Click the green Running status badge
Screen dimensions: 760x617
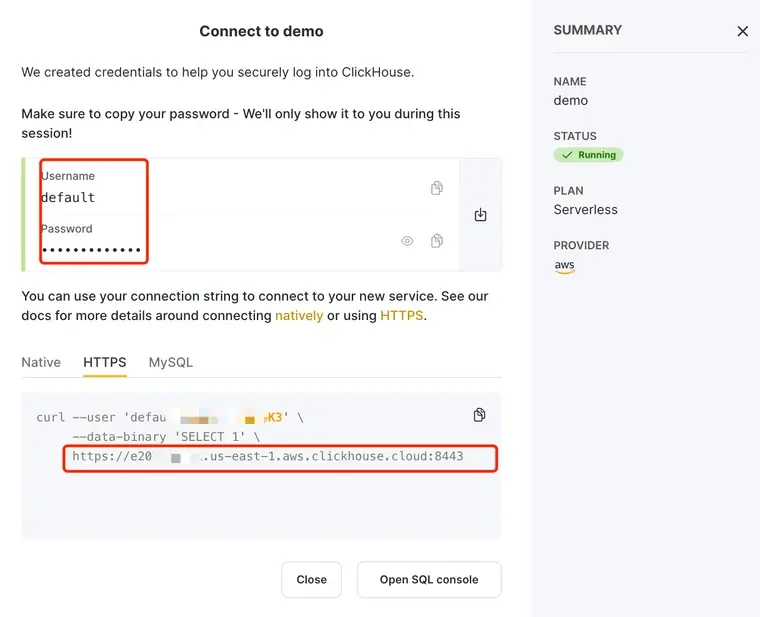[588, 155]
